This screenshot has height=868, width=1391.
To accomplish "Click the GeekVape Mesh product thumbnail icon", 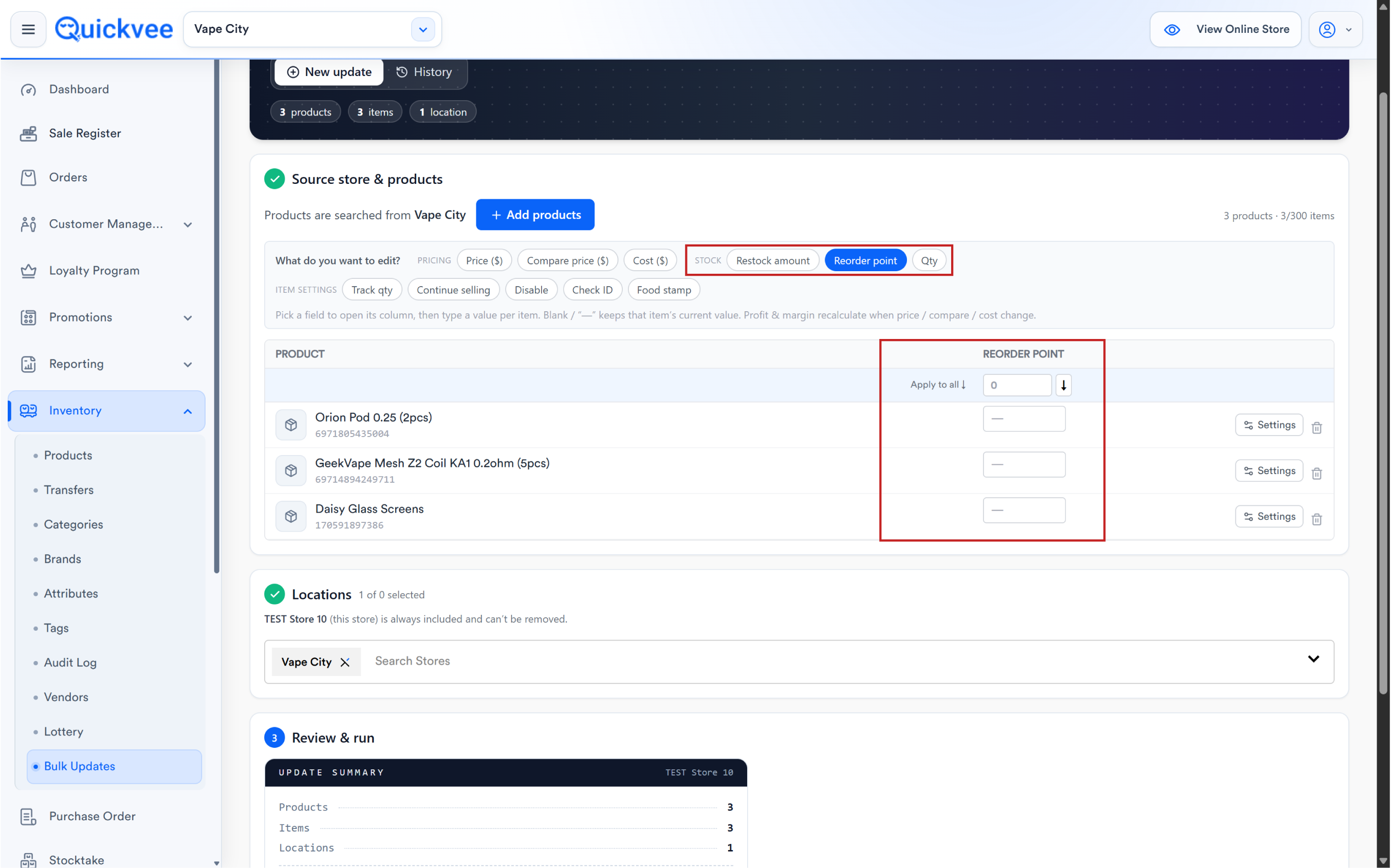I will (291, 471).
